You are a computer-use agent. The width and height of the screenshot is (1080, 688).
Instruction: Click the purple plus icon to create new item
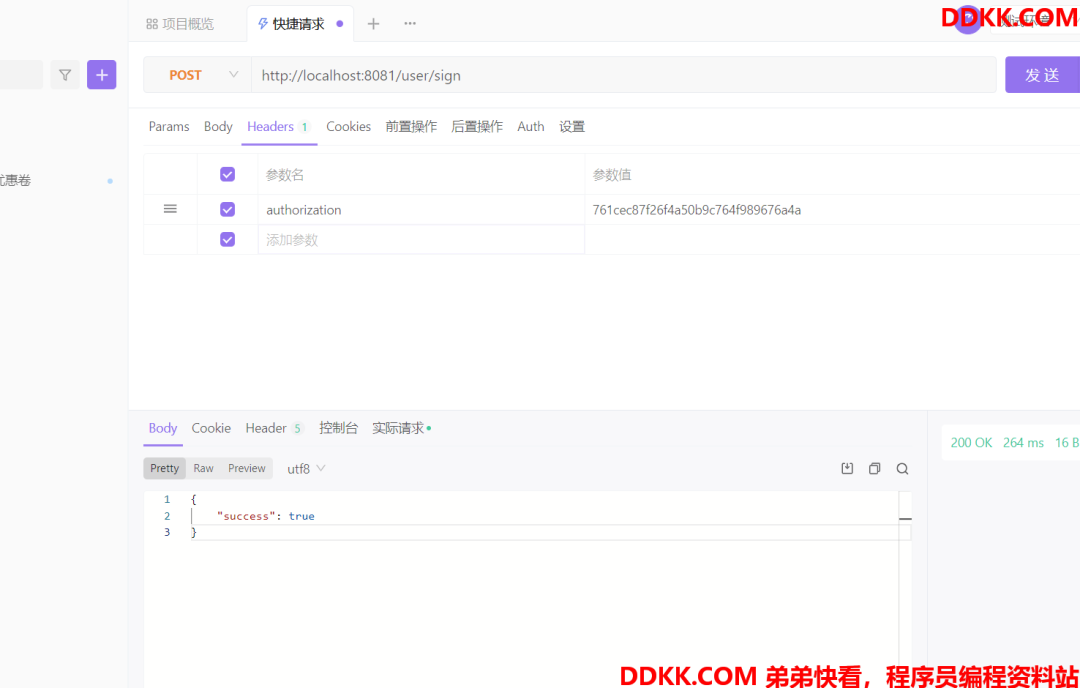(x=101, y=74)
